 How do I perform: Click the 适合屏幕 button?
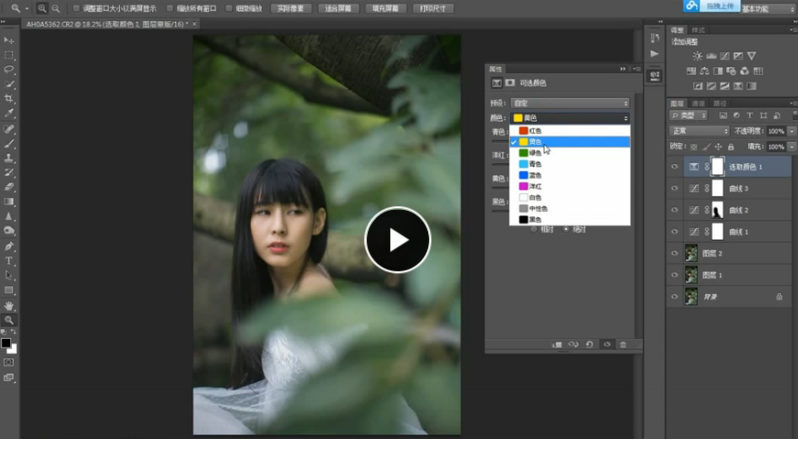click(338, 9)
